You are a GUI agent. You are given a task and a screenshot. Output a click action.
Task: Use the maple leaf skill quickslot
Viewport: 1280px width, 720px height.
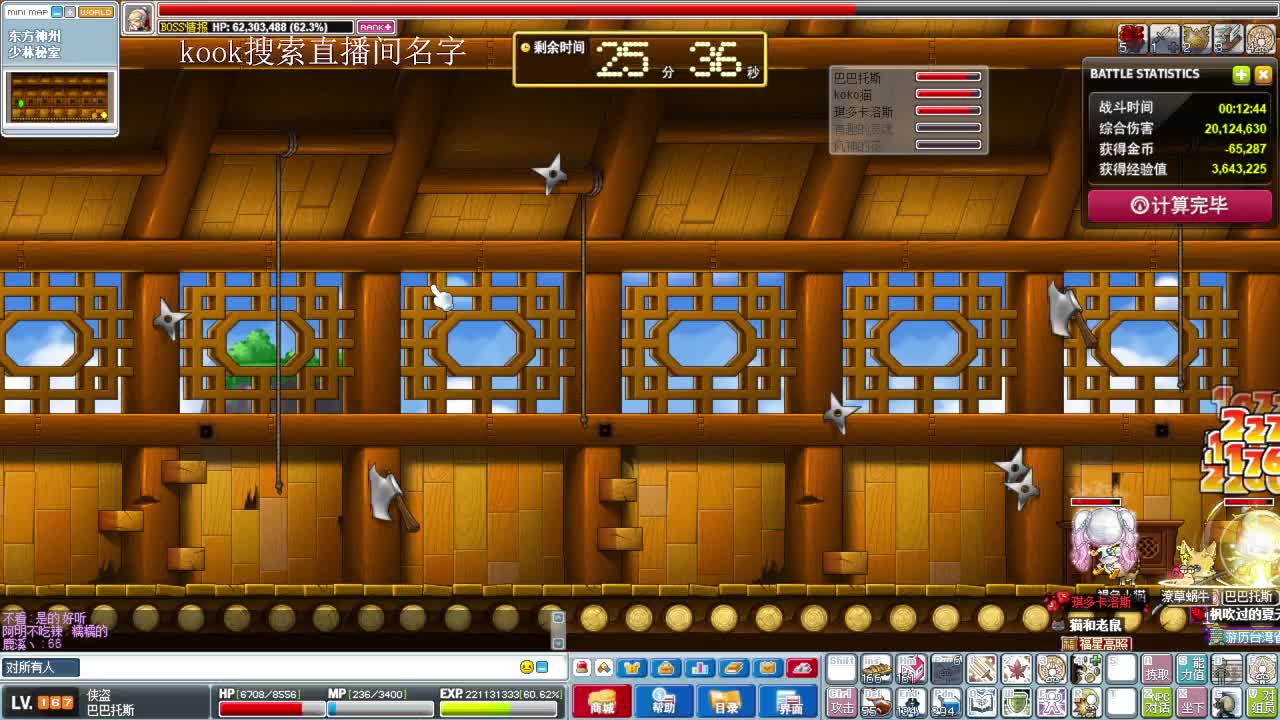click(x=1016, y=669)
